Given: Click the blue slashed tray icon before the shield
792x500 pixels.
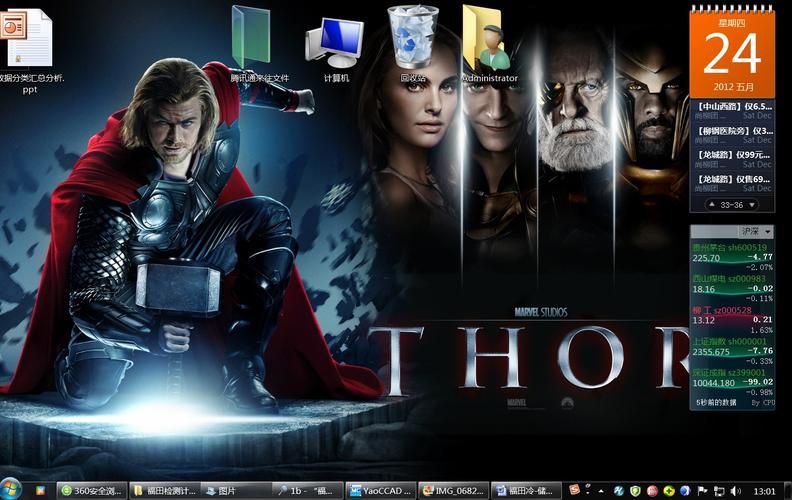Looking at the screenshot, I should click(x=619, y=490).
